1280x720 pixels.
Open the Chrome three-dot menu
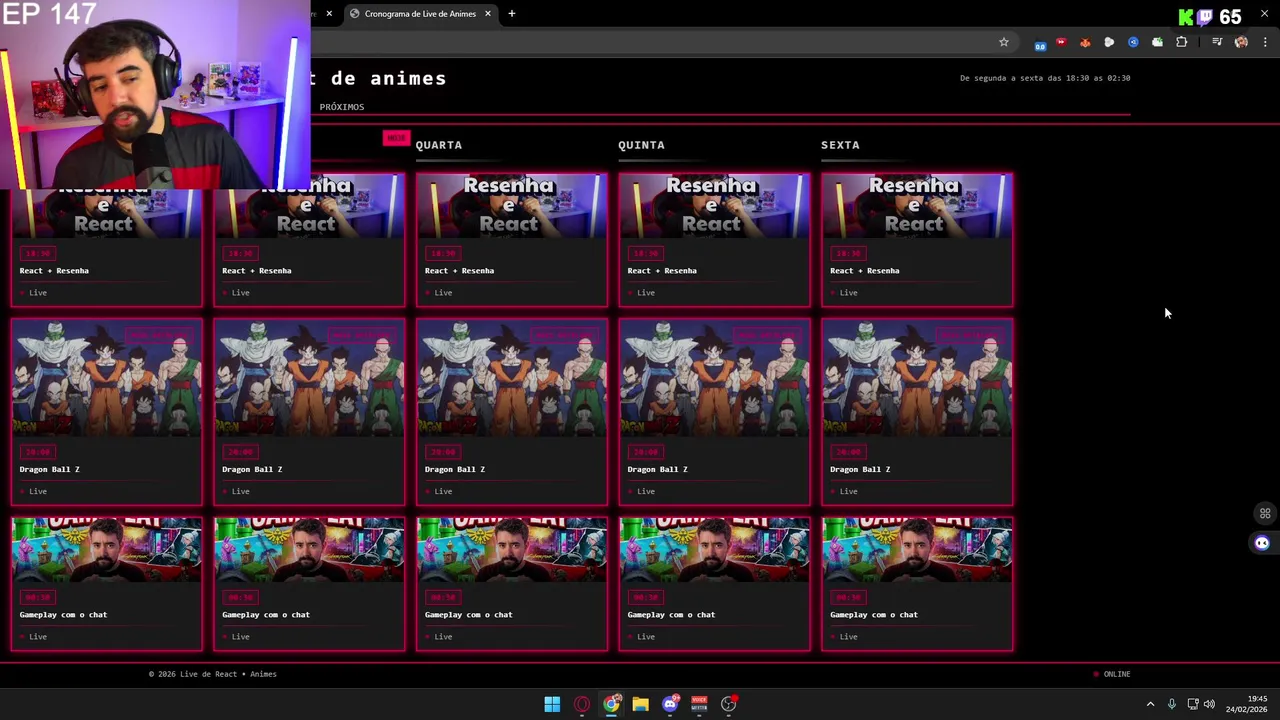(x=1265, y=42)
